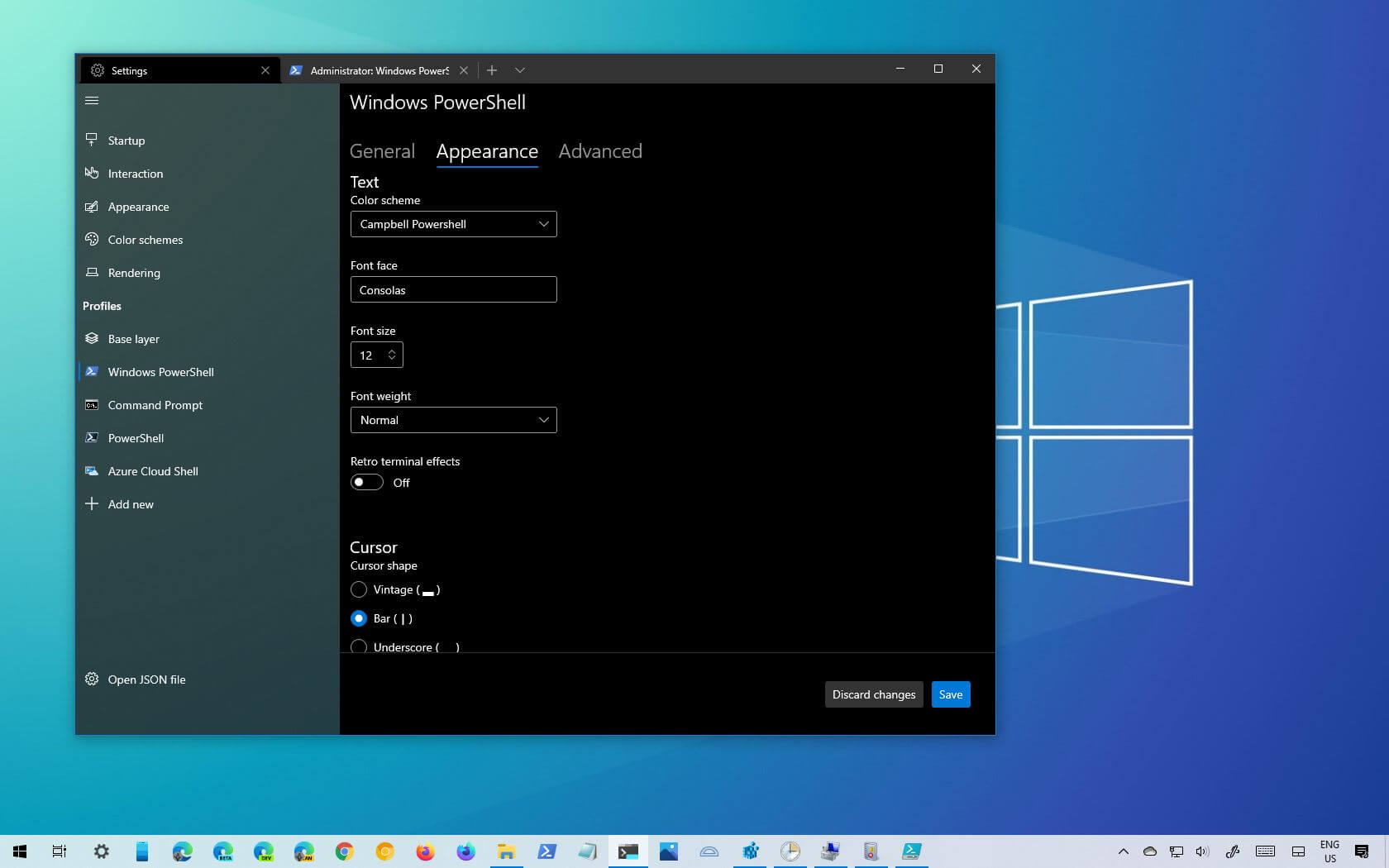Open the new tab profile dropdown chevron

(520, 70)
